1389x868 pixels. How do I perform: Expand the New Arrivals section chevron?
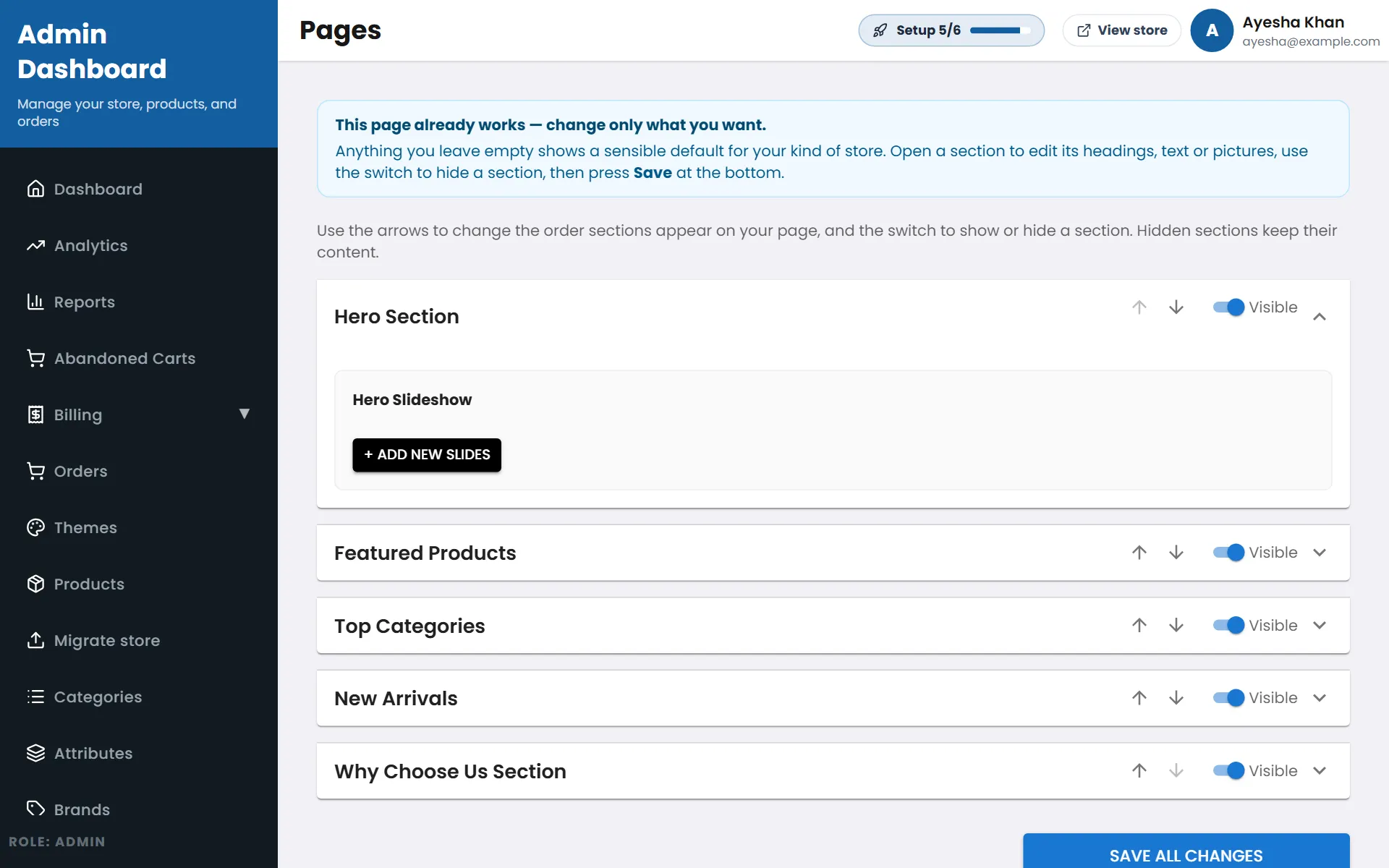[1320, 698]
